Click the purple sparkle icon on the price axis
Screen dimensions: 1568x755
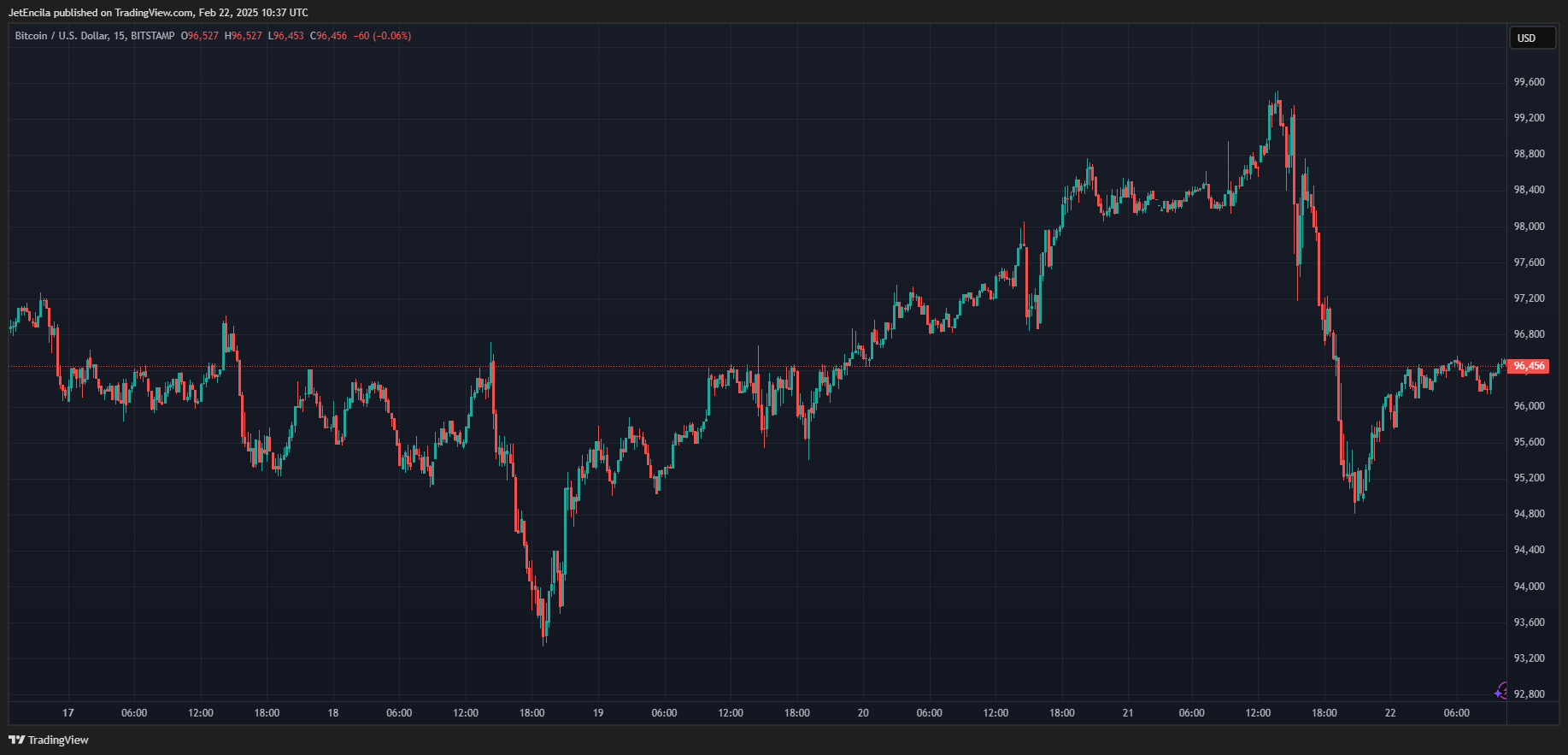click(x=1500, y=692)
